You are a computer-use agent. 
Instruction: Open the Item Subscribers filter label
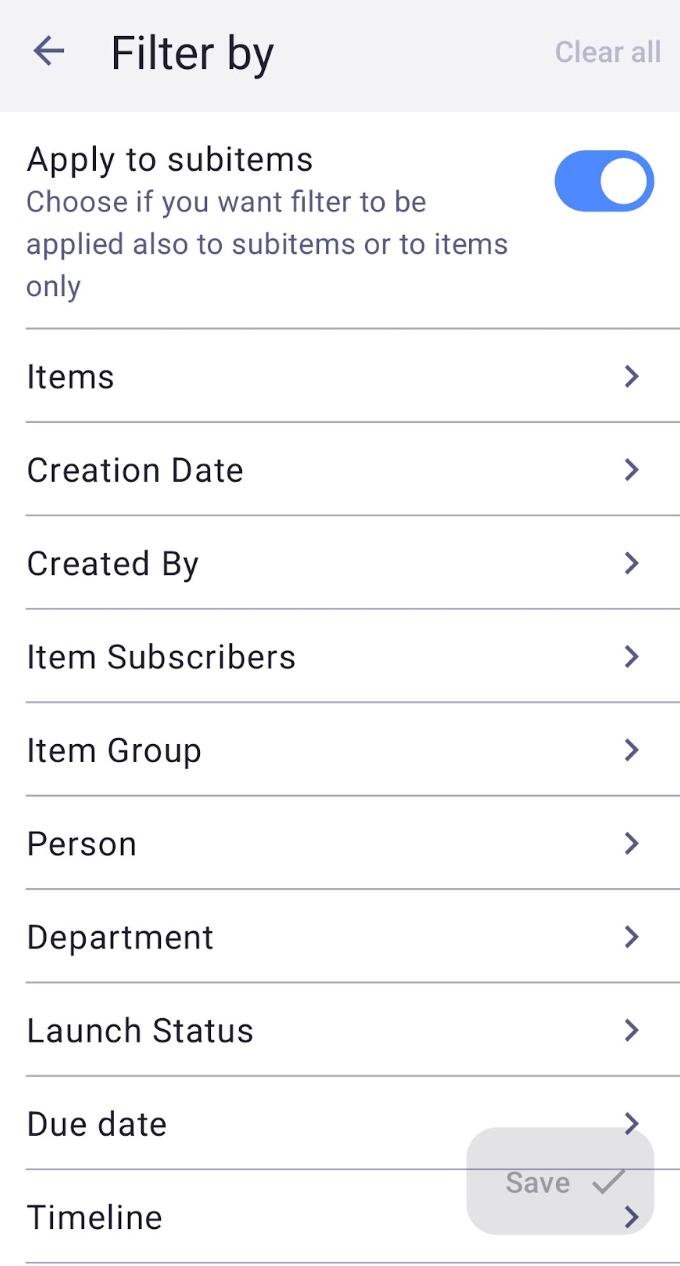pos(161,657)
